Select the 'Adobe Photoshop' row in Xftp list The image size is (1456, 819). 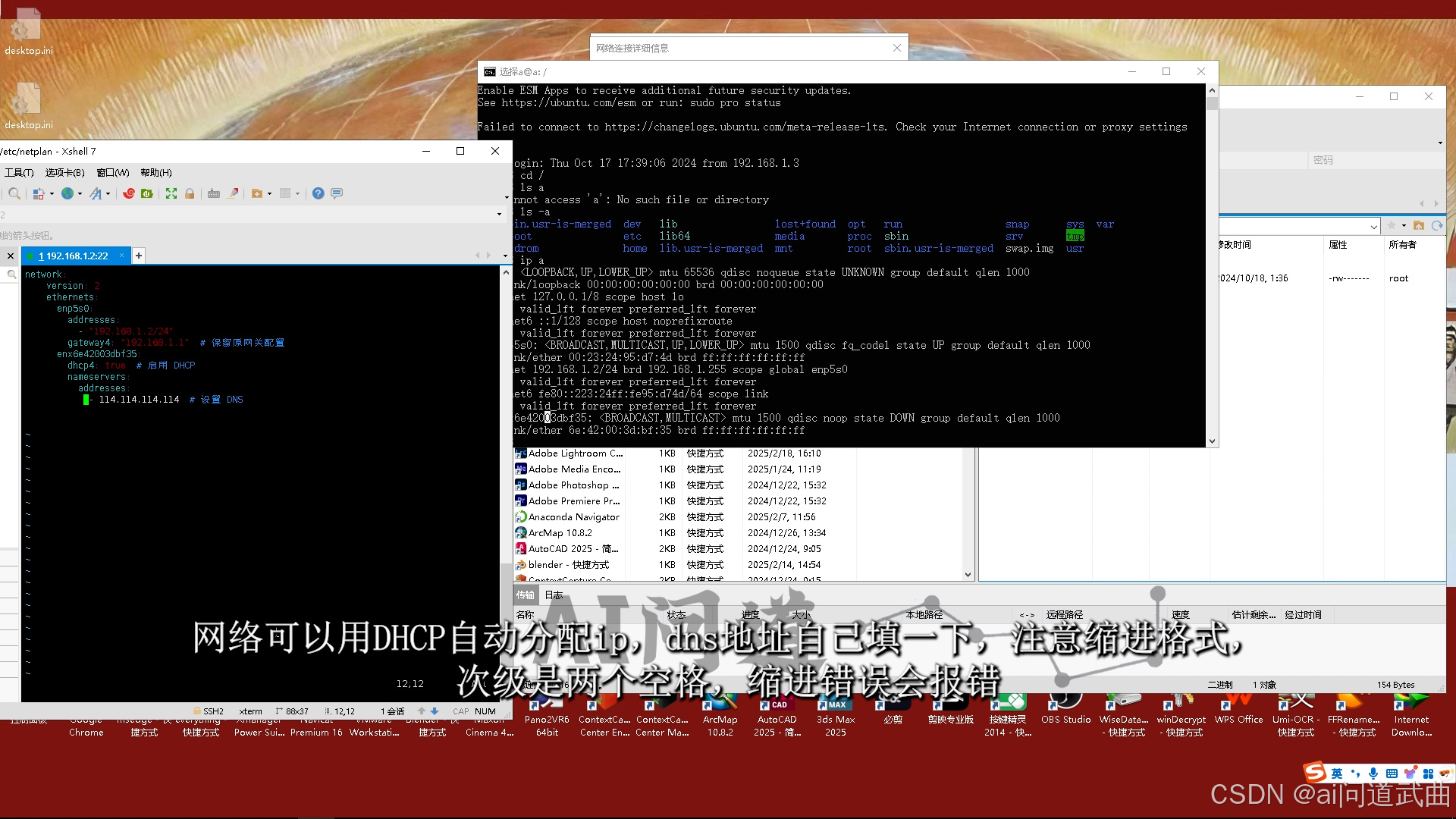[x=738, y=485]
